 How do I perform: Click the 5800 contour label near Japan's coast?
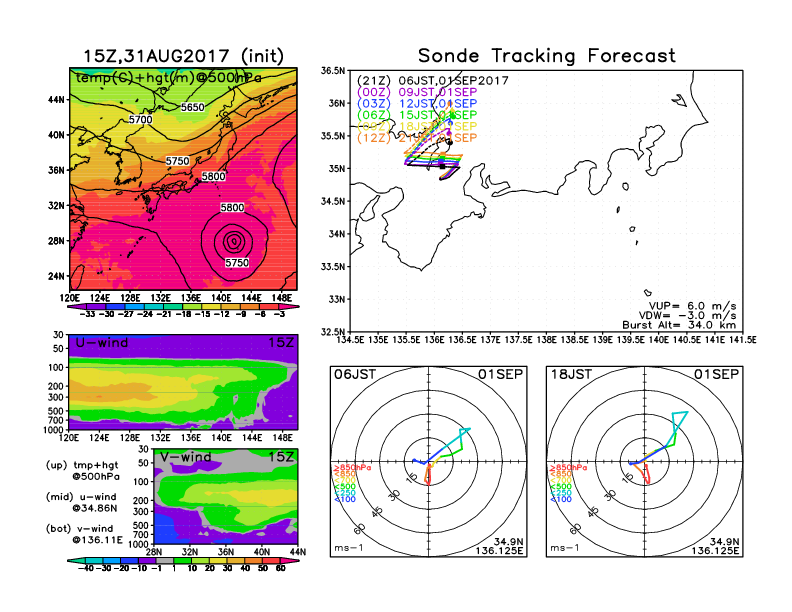click(213, 177)
